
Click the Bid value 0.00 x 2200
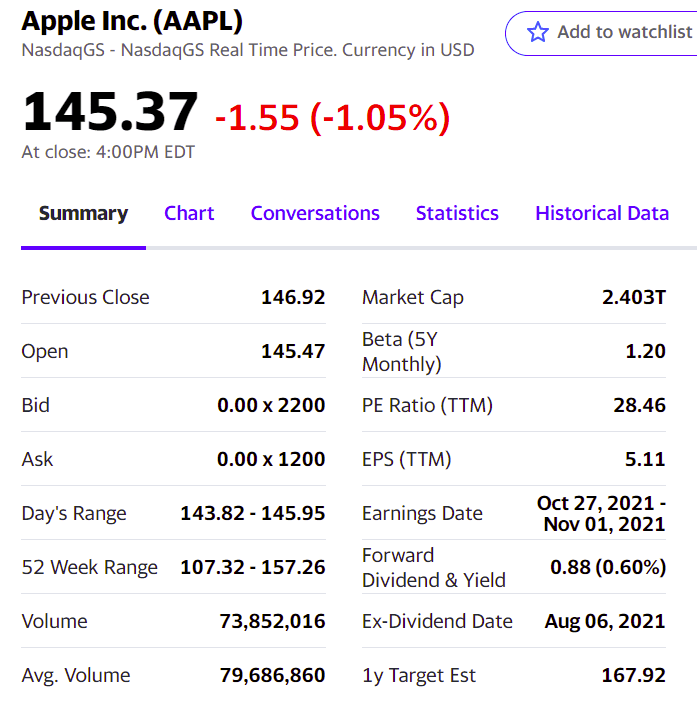271,405
